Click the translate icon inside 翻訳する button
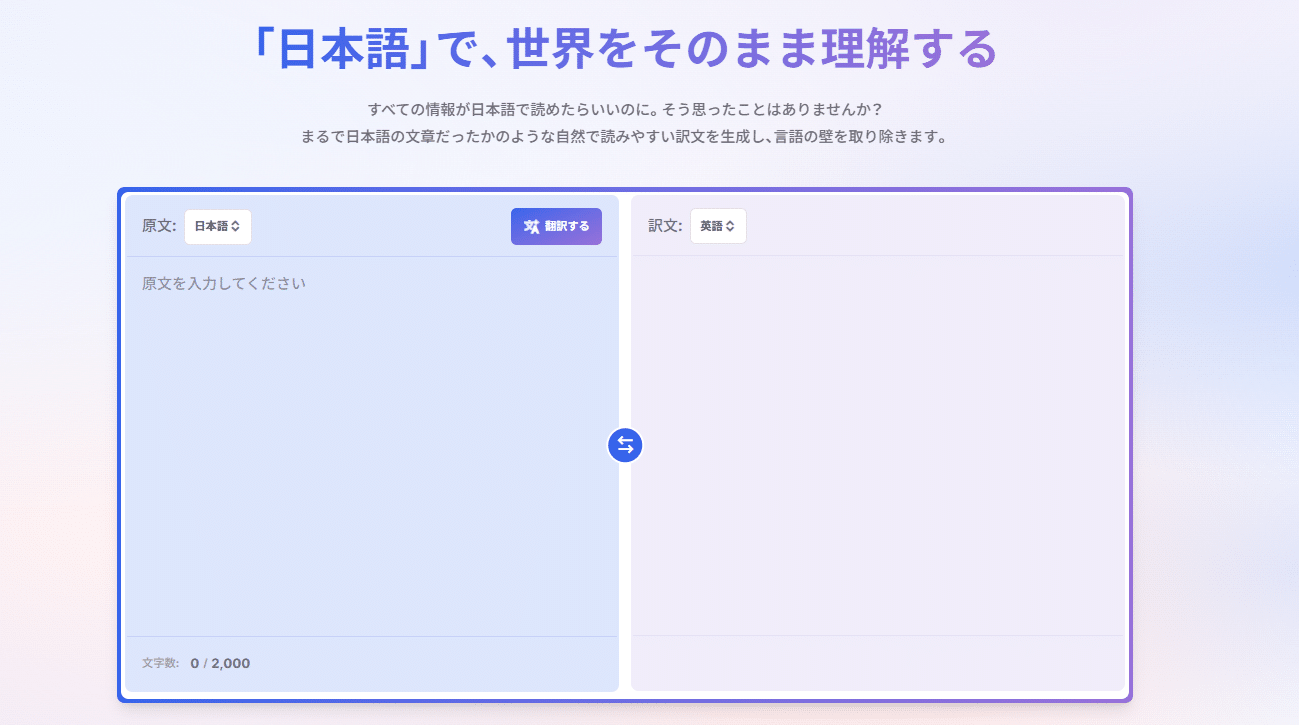 [531, 227]
